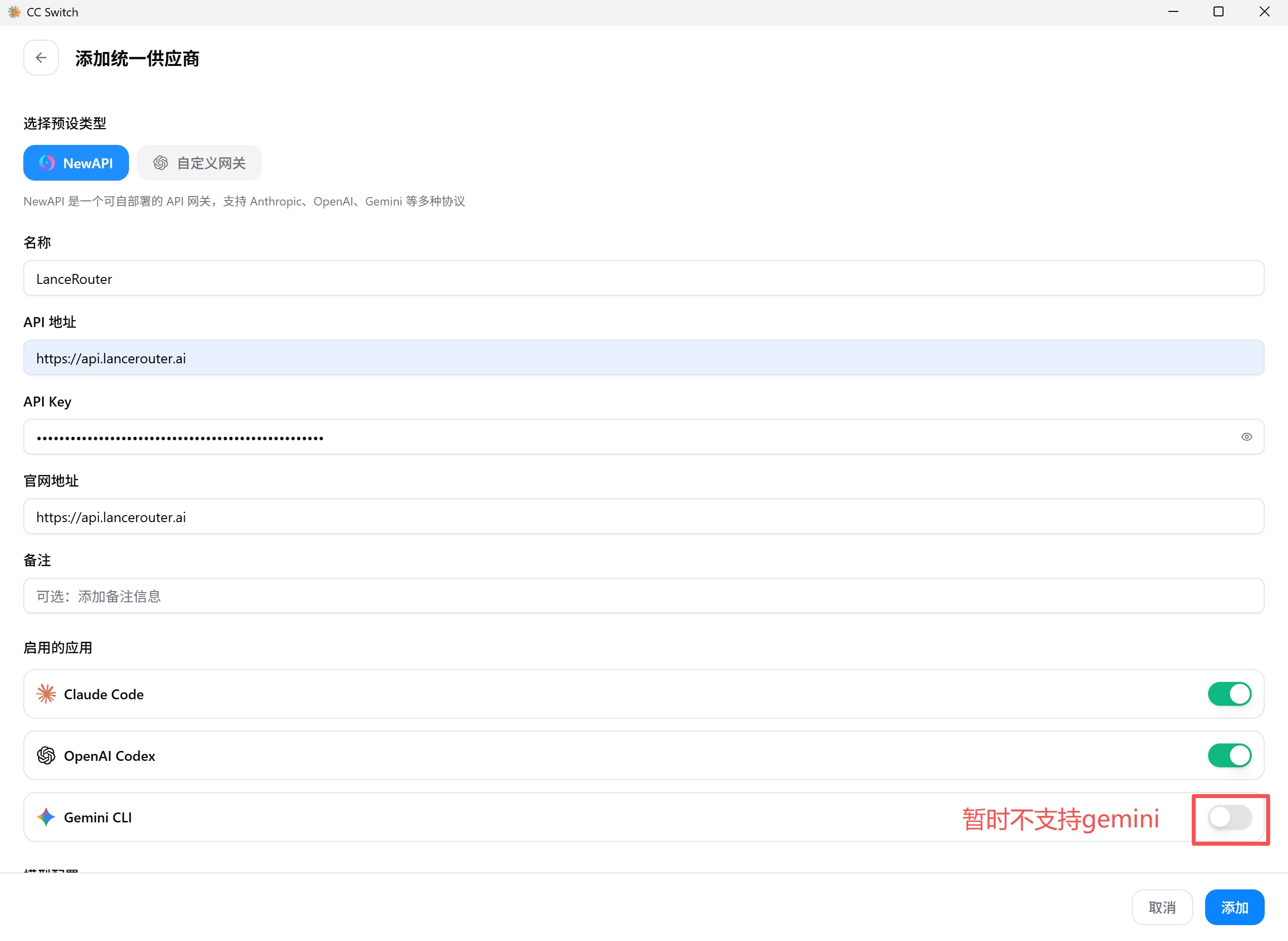This screenshot has height=941, width=1288.
Task: Click the Claude Code starburst icon
Action: (x=46, y=694)
